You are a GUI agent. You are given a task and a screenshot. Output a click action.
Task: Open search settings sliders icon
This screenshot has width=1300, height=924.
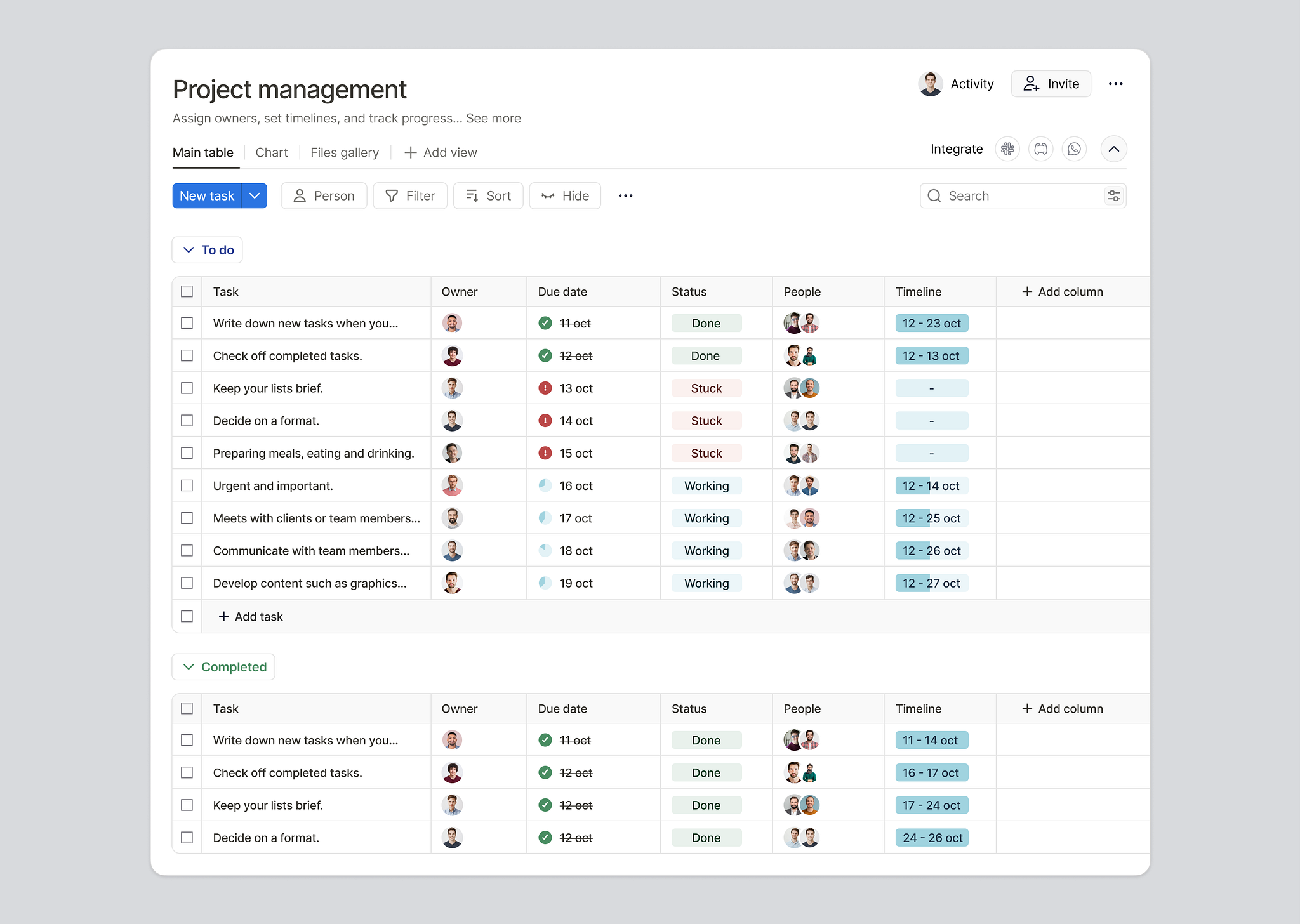(1114, 195)
